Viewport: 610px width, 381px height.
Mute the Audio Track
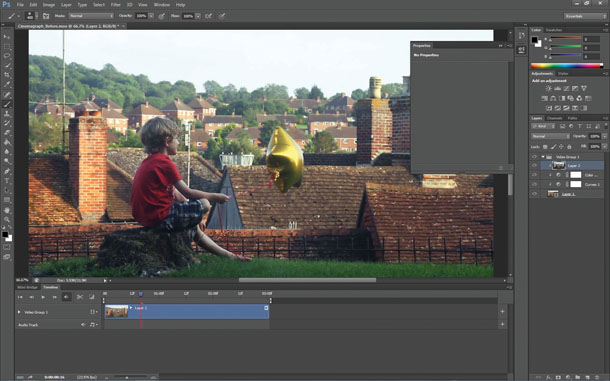coord(83,325)
